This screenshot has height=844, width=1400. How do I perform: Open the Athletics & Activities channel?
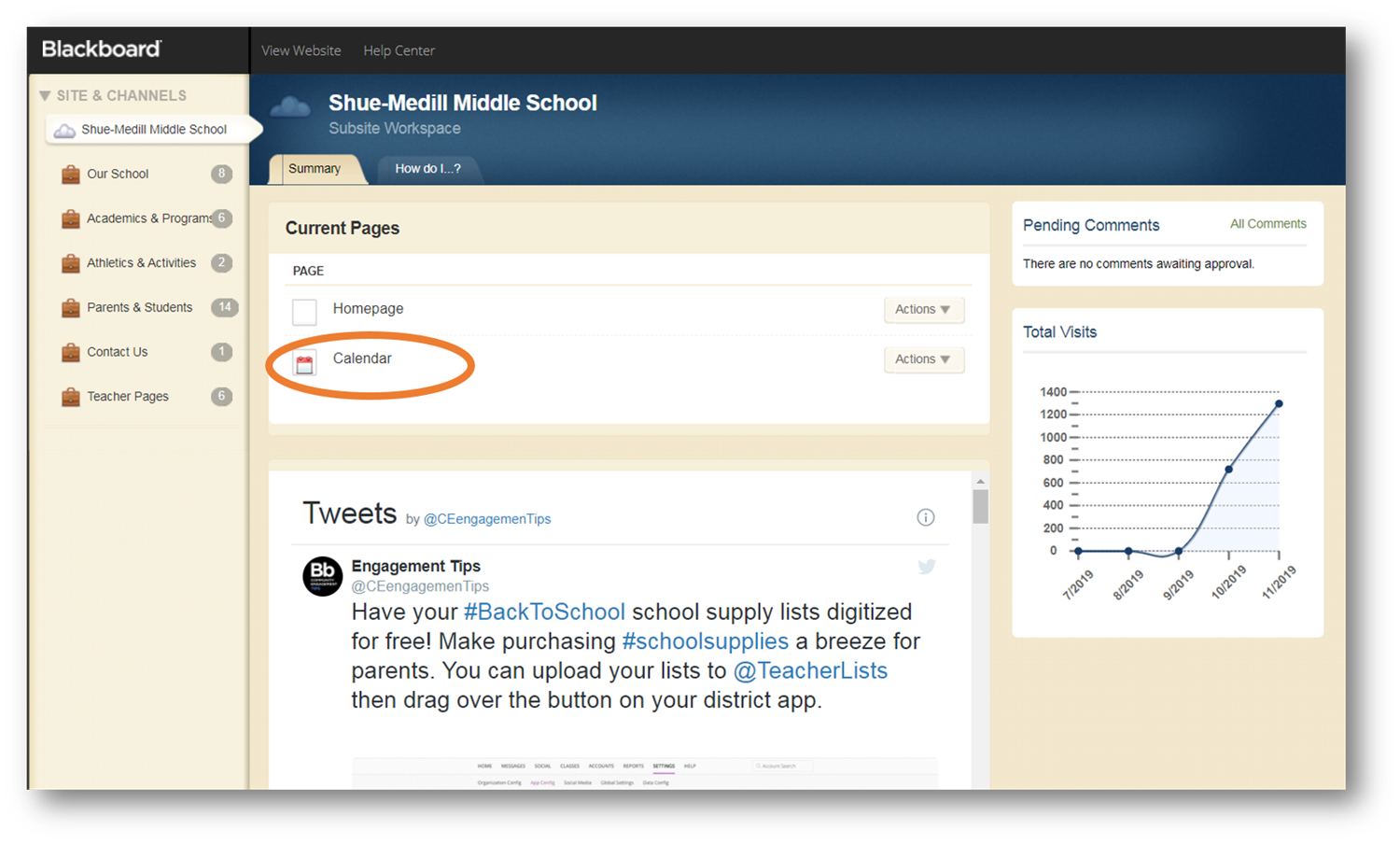tap(141, 263)
